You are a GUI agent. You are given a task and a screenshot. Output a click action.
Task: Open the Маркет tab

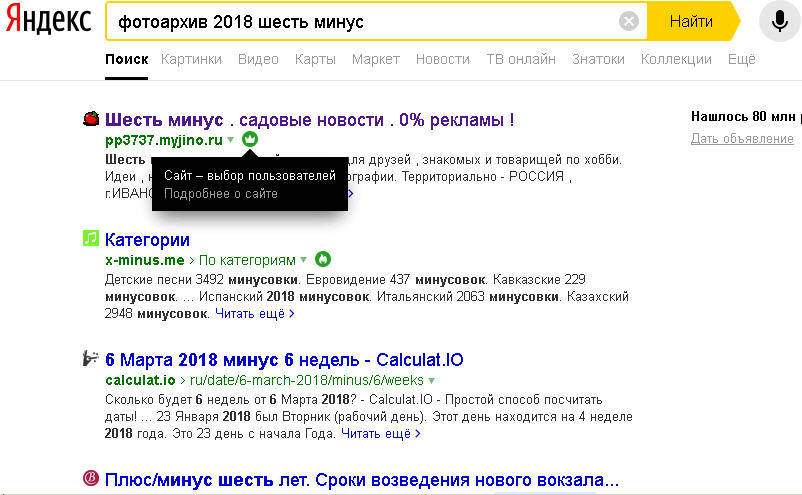[376, 59]
